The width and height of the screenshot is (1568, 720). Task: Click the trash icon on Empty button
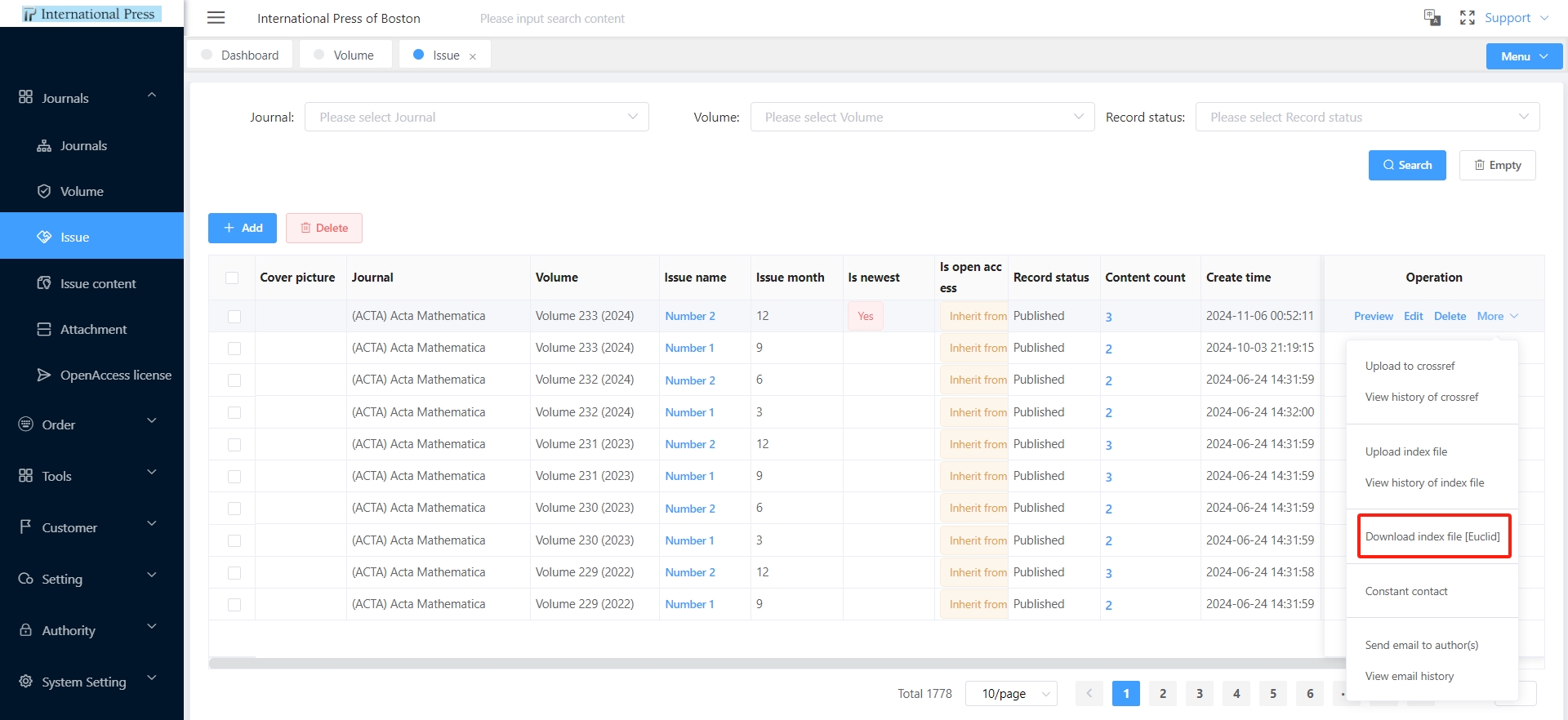pos(1480,165)
